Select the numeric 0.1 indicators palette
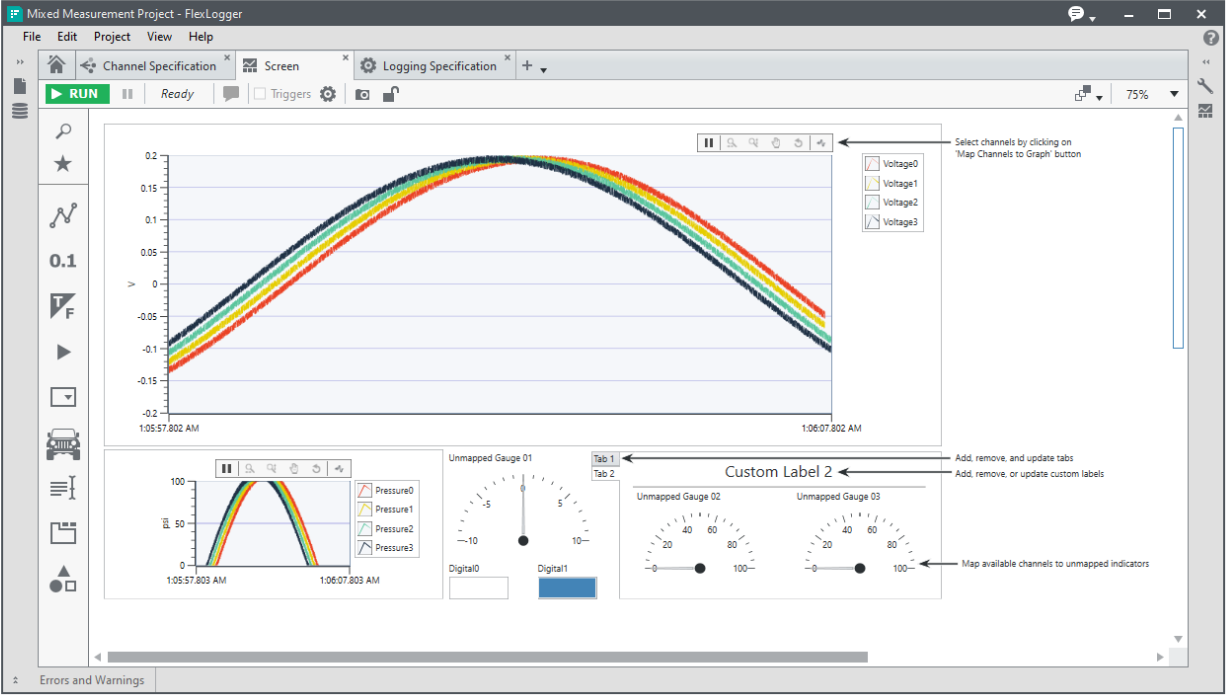 [63, 261]
